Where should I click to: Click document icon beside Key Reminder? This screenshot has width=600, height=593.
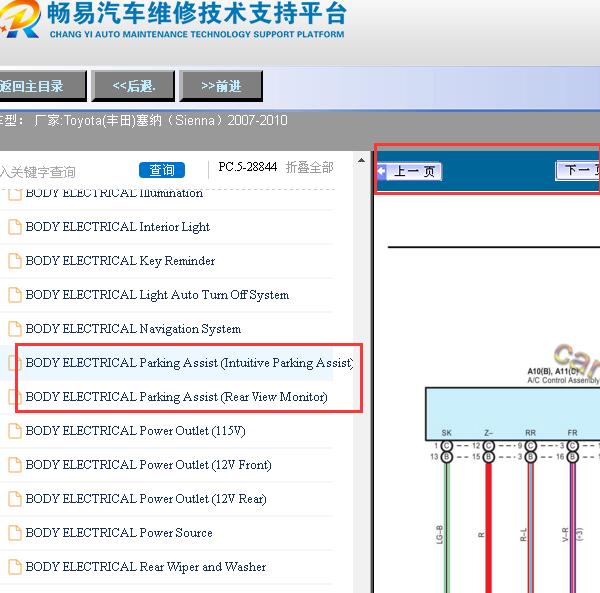15,261
